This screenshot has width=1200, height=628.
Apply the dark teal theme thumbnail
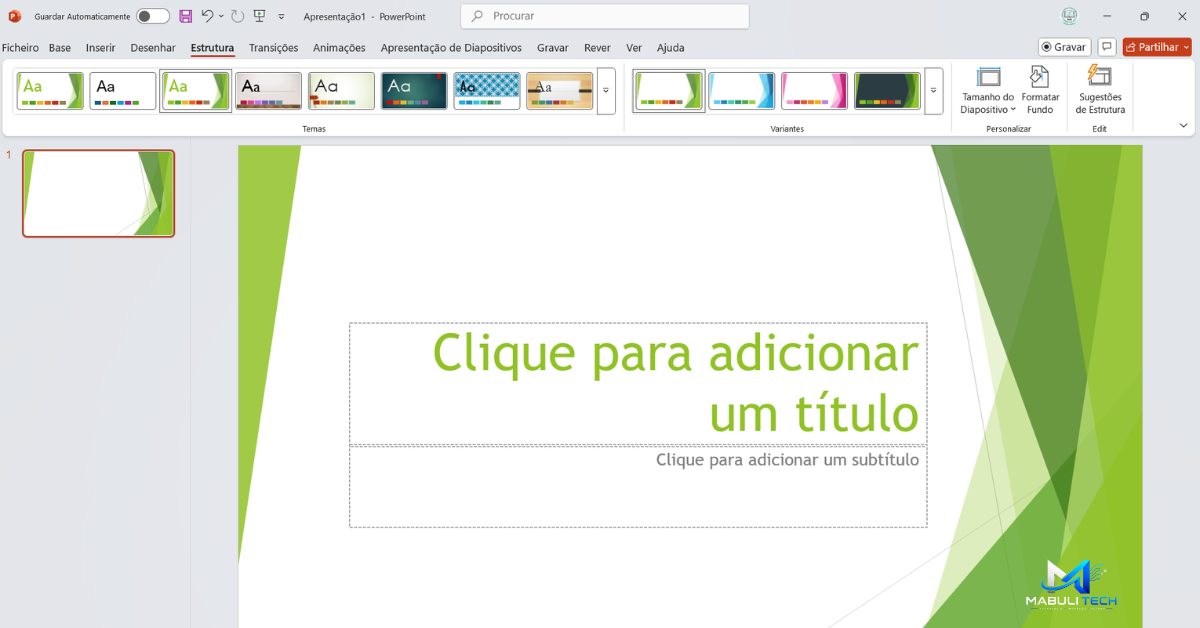[x=415, y=91]
